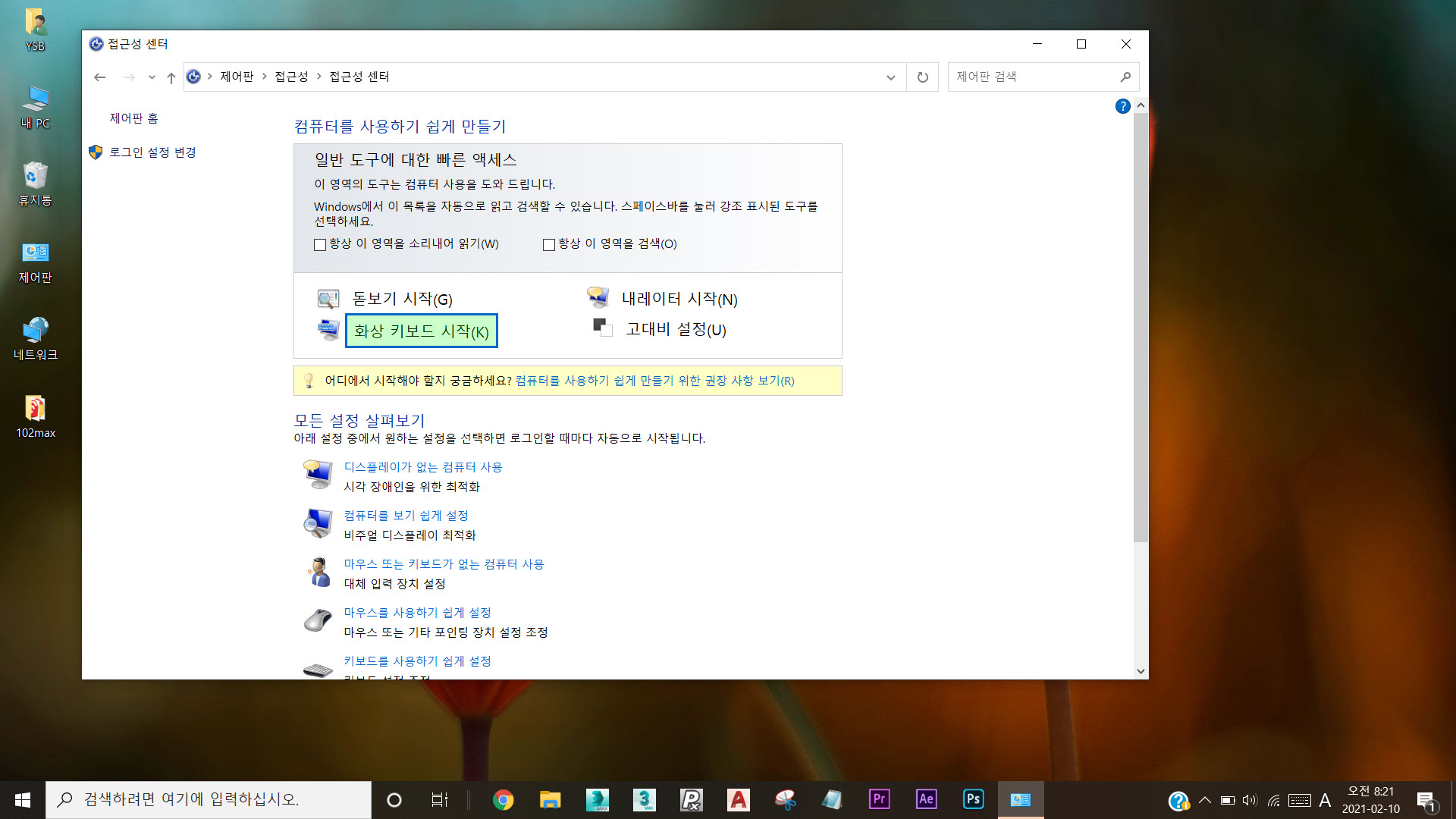
Task: Click the high contrast (고대비 설정) icon
Action: click(x=602, y=328)
